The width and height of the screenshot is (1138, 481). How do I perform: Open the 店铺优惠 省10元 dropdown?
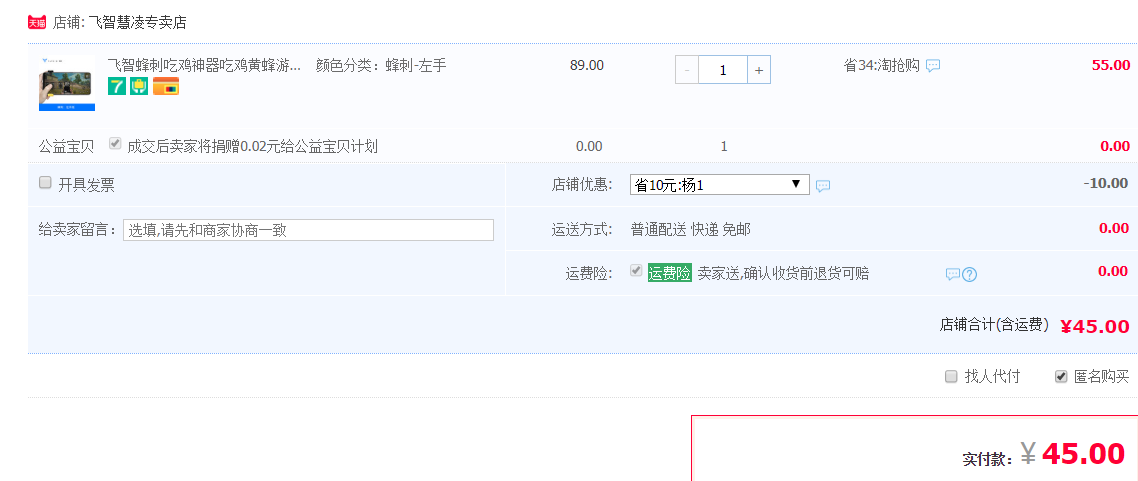click(719, 185)
